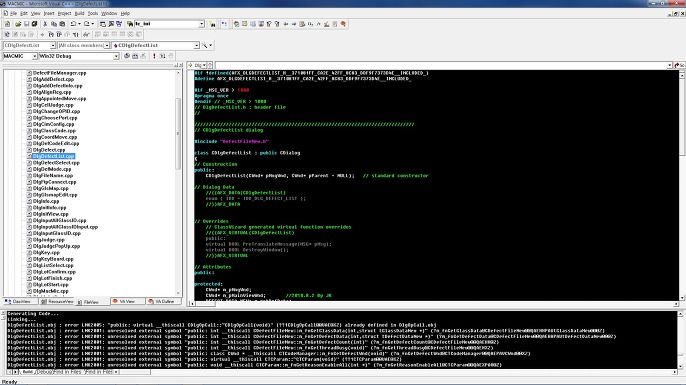This screenshot has height=385, width=686.
Task: Click the Build project icon
Action: [135, 56]
